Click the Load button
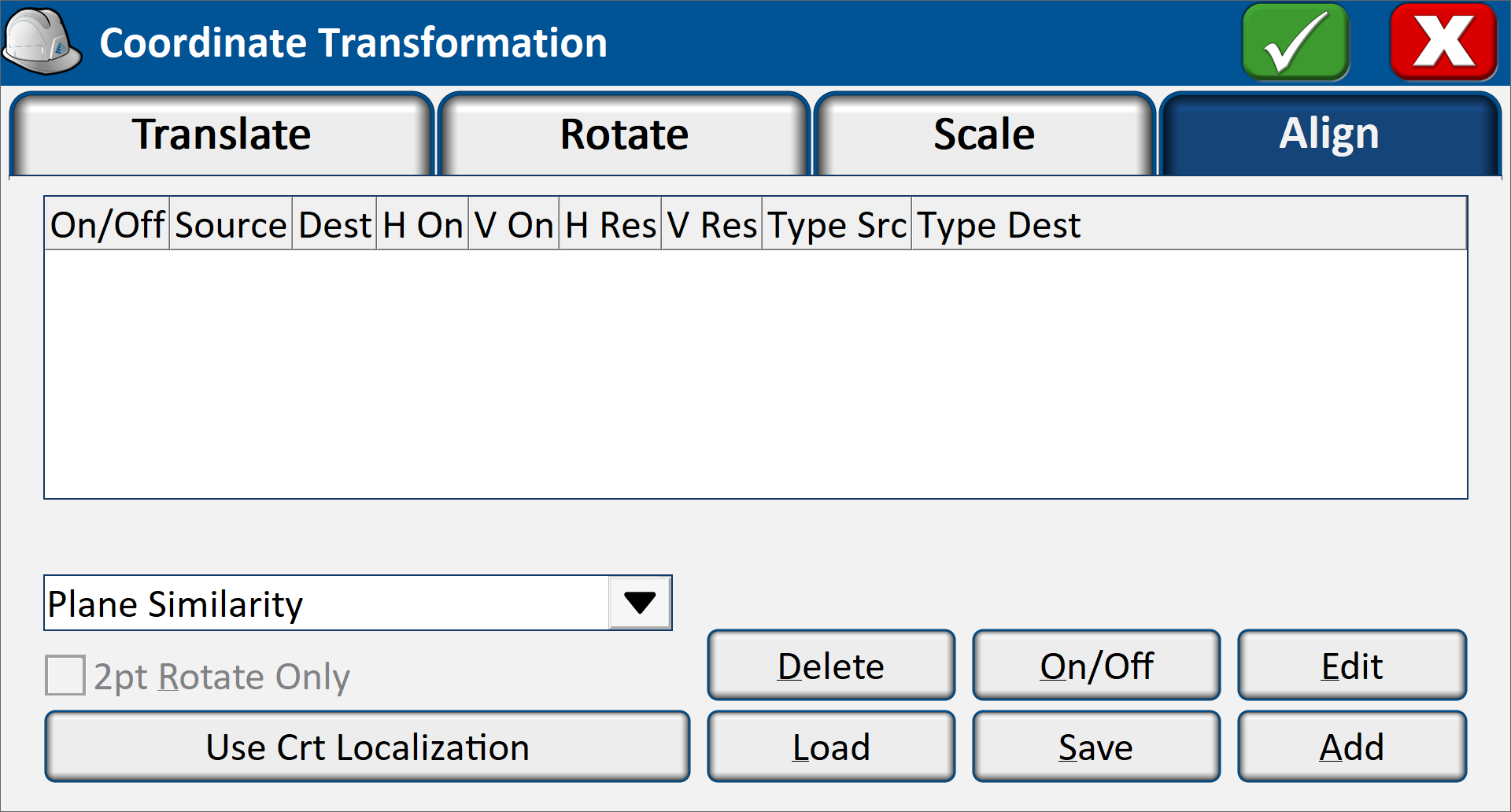Viewport: 1511px width, 812px height. (x=831, y=747)
